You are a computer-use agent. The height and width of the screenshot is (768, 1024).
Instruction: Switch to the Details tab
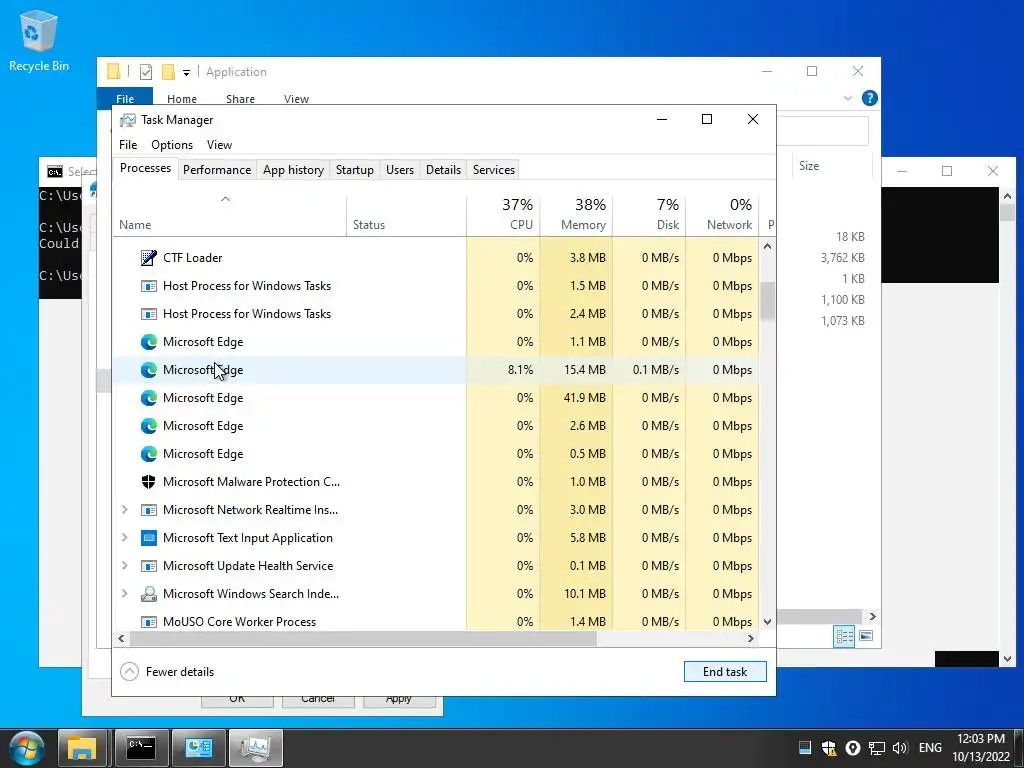pos(443,170)
